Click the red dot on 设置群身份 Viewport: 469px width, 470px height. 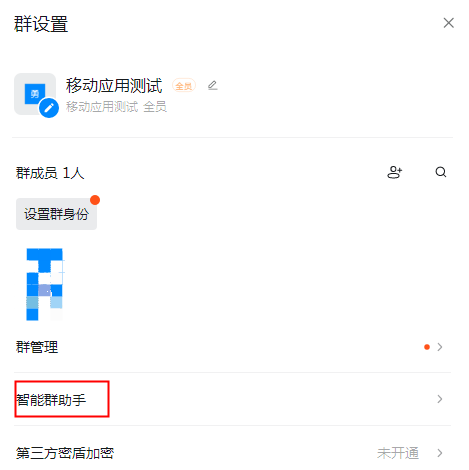click(x=95, y=200)
